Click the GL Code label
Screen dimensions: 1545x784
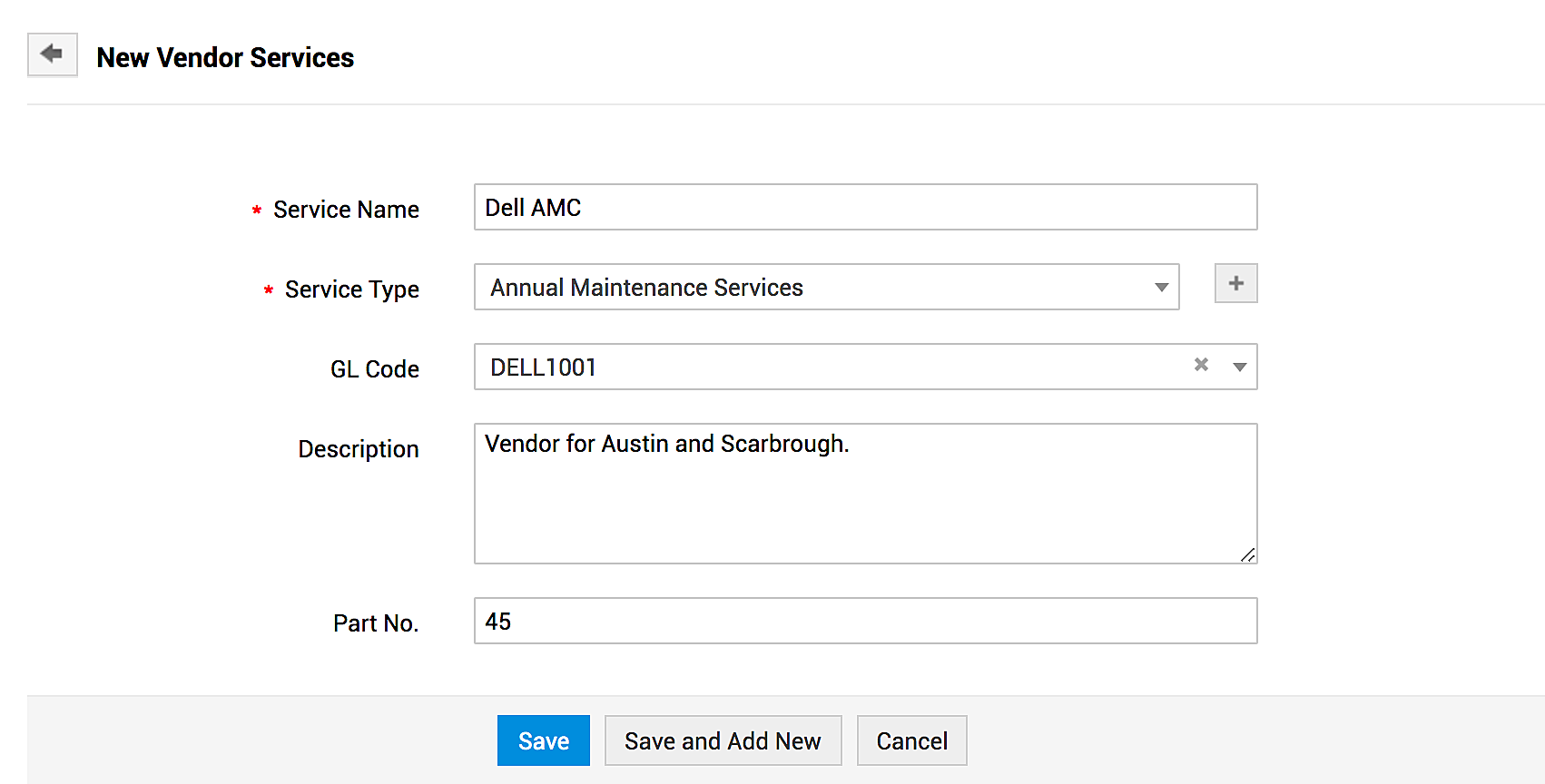coord(374,369)
